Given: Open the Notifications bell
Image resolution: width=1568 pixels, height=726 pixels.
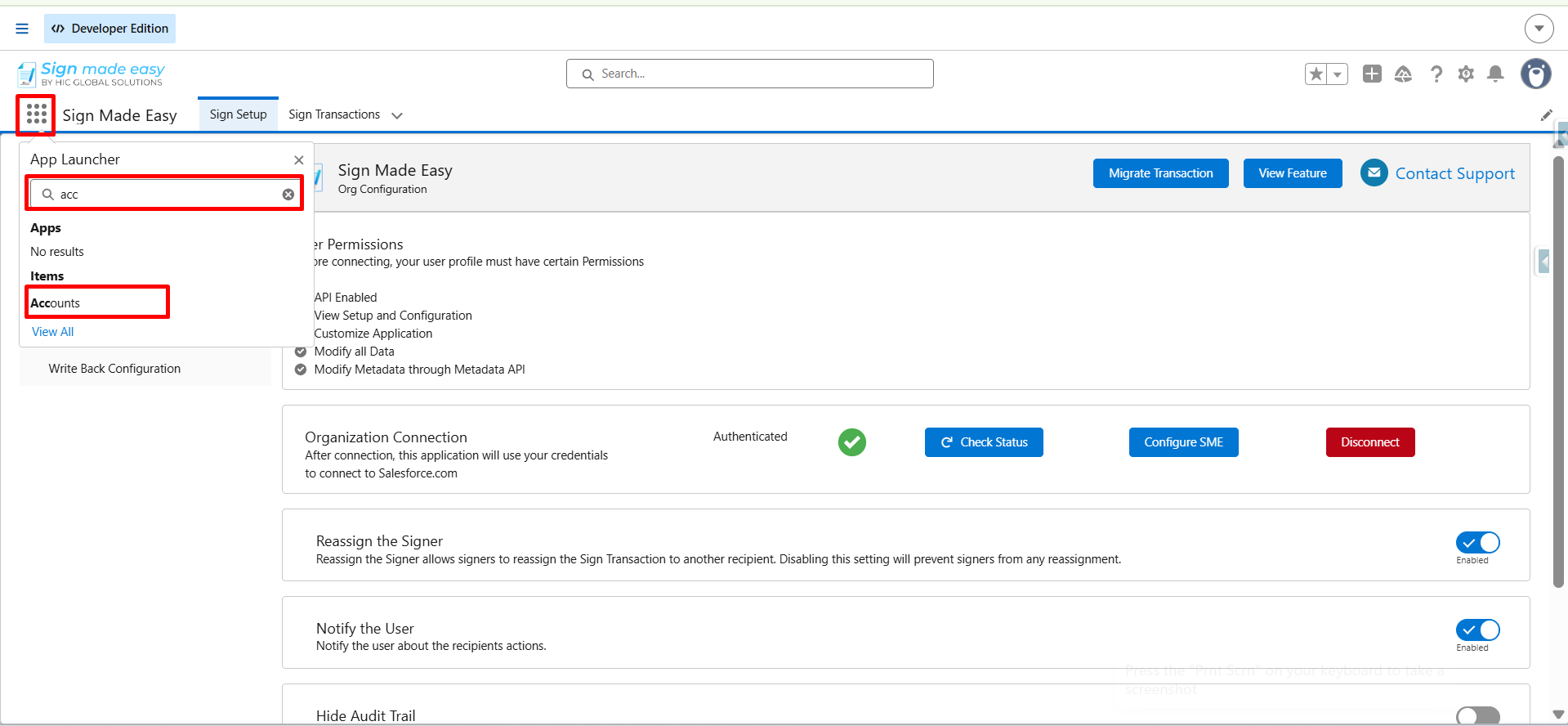Looking at the screenshot, I should (1495, 74).
